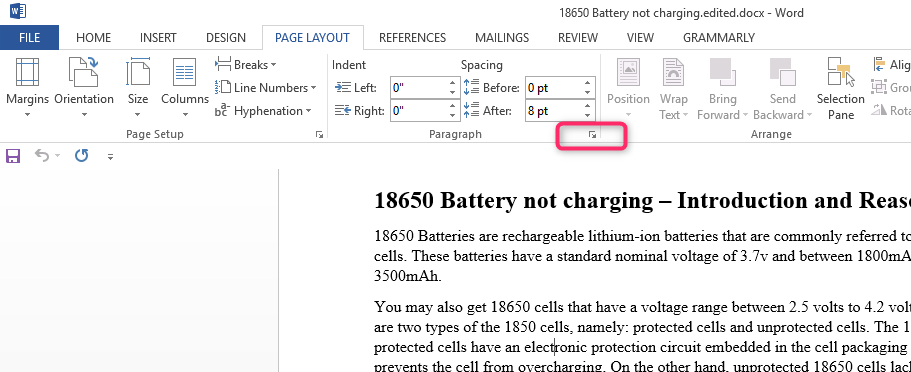Click the Bring Forward button
The height and width of the screenshot is (372, 911).
[723, 88]
